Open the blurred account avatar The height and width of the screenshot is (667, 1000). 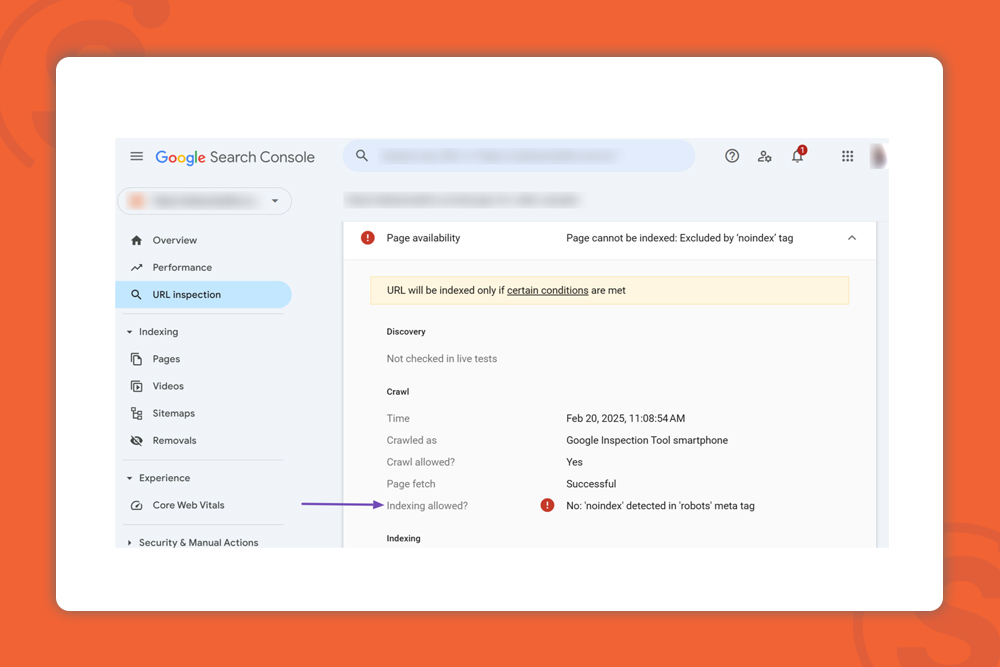(x=878, y=156)
